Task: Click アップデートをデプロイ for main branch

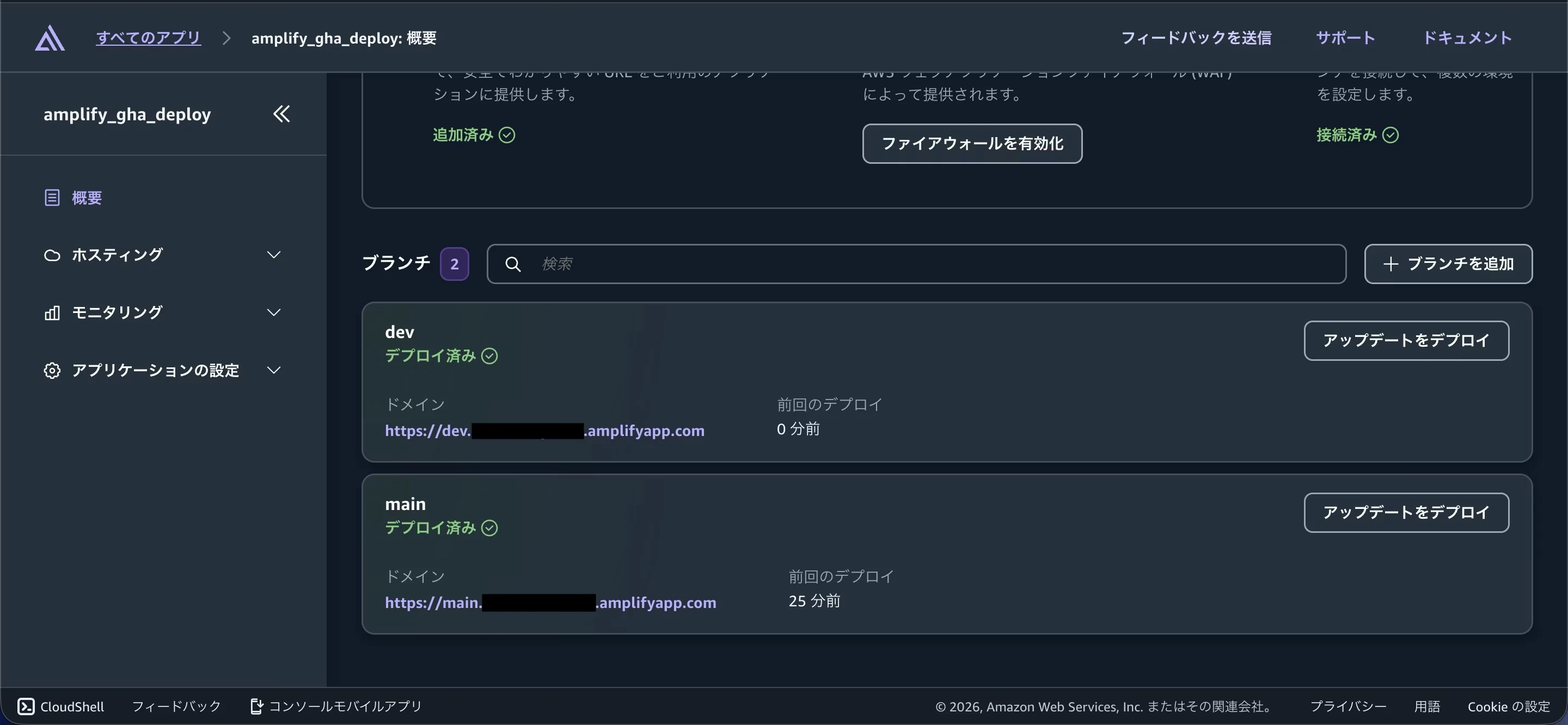Action: pyautogui.click(x=1406, y=513)
